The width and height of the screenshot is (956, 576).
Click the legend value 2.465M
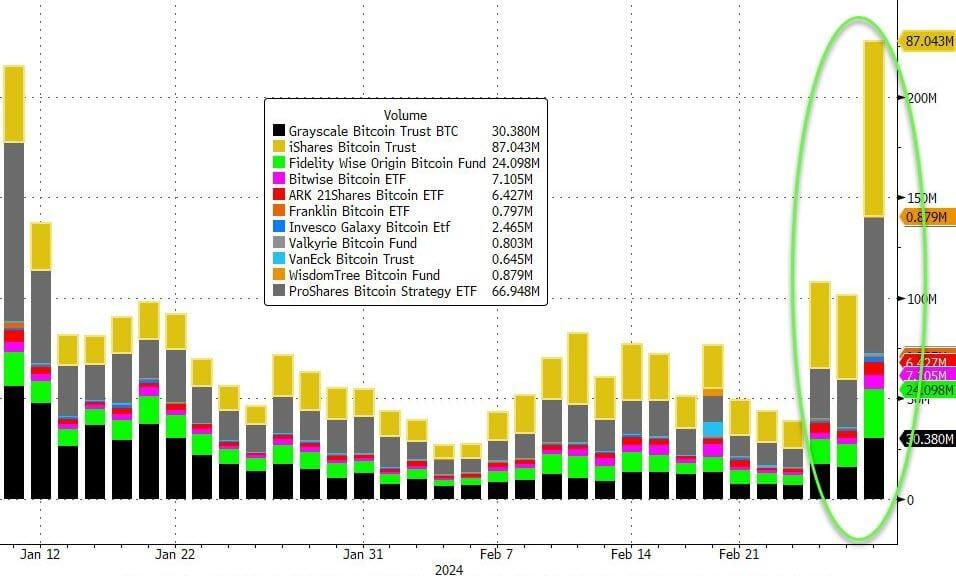click(x=512, y=227)
